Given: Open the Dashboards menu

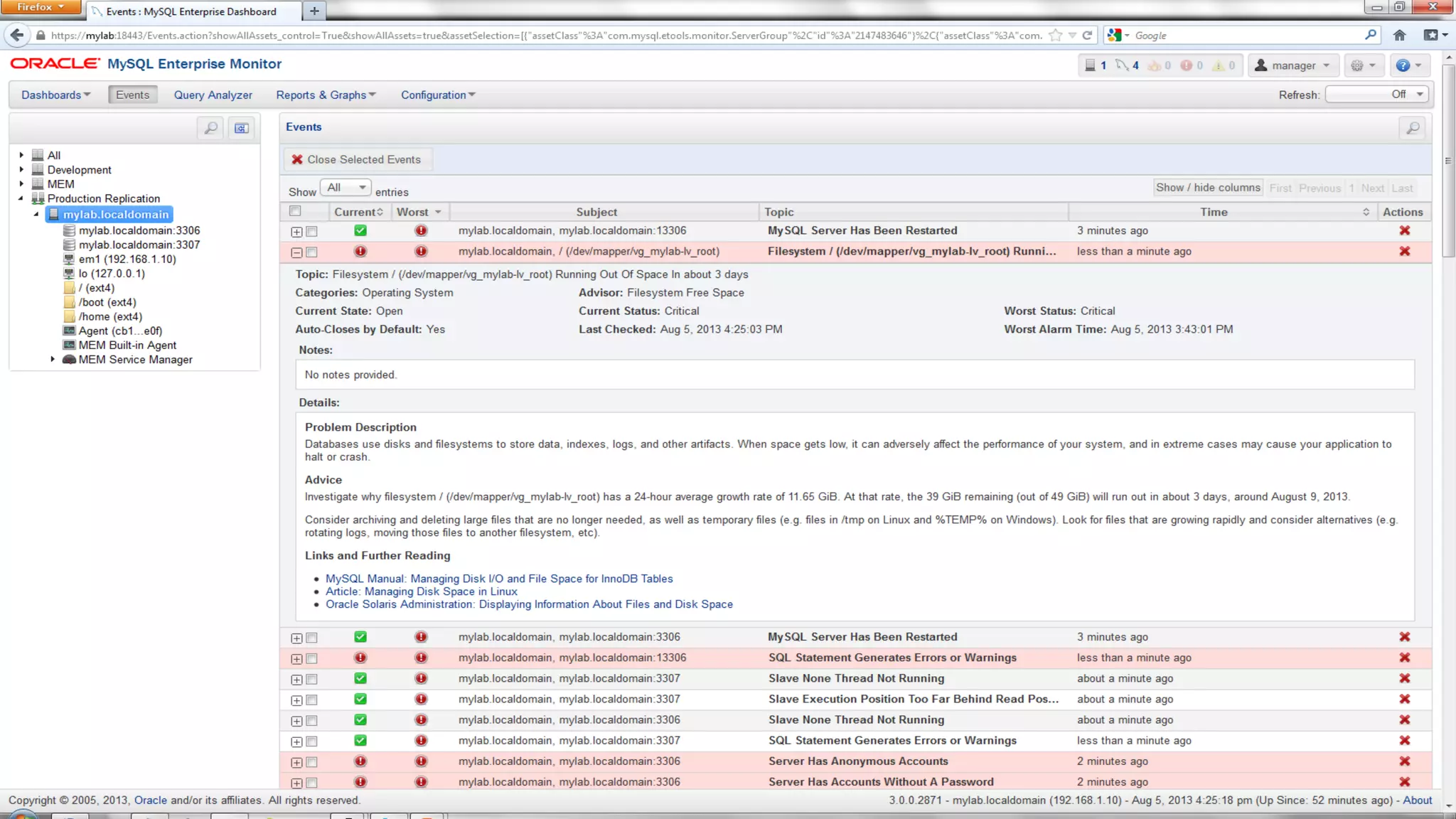Looking at the screenshot, I should pyautogui.click(x=55, y=95).
